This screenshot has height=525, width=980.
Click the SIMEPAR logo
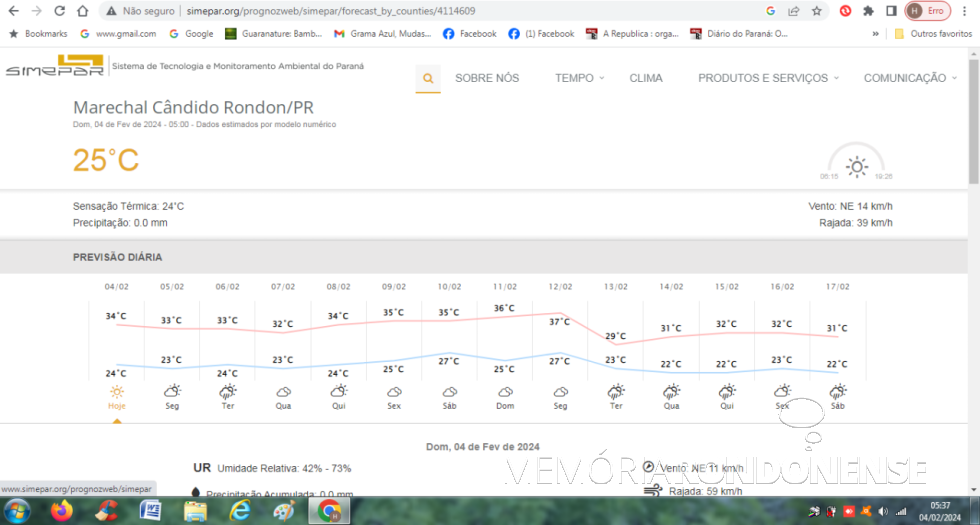tap(53, 67)
